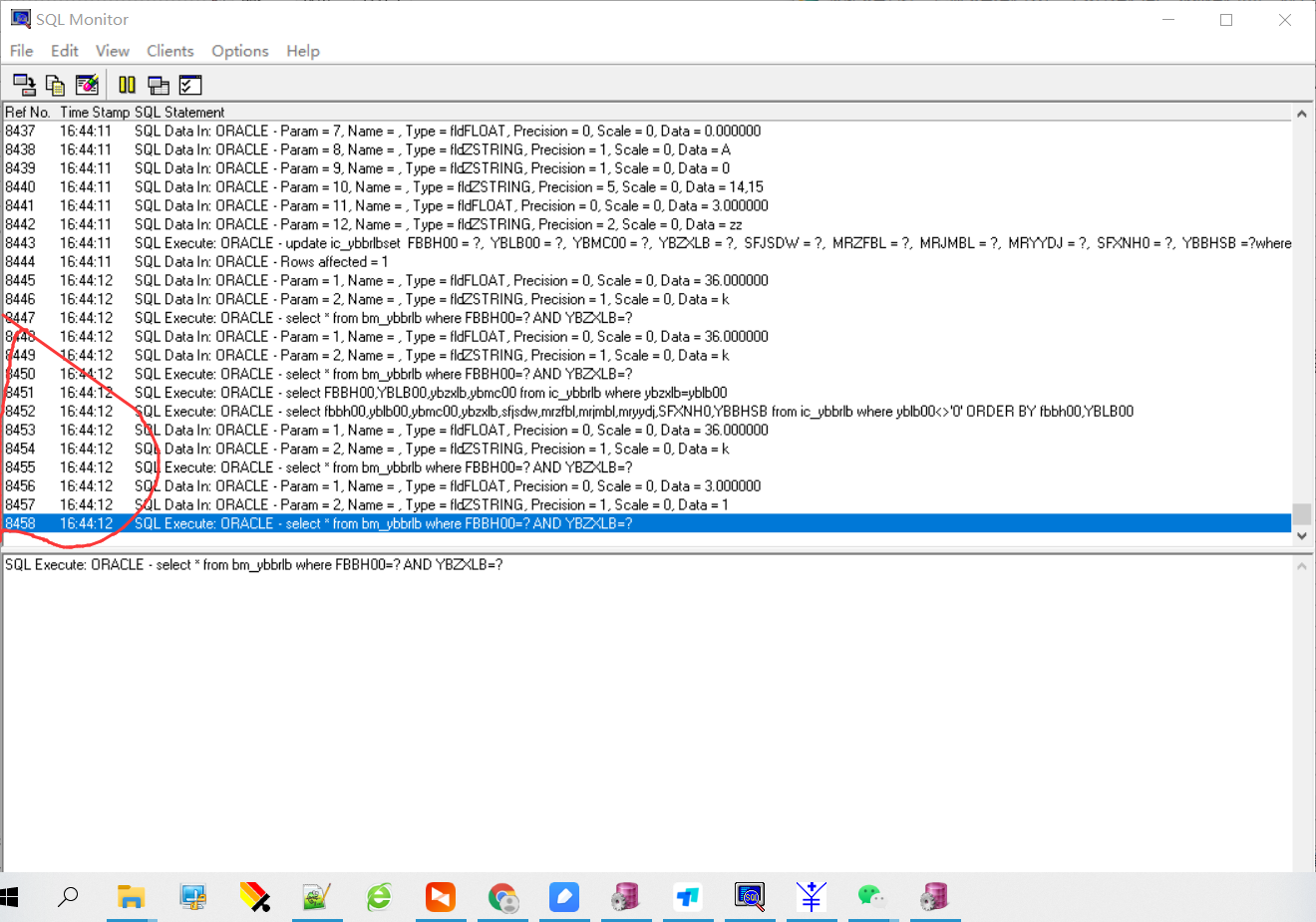Select log row 8453 in the list
This screenshot has height=922, width=1316.
[648, 431]
